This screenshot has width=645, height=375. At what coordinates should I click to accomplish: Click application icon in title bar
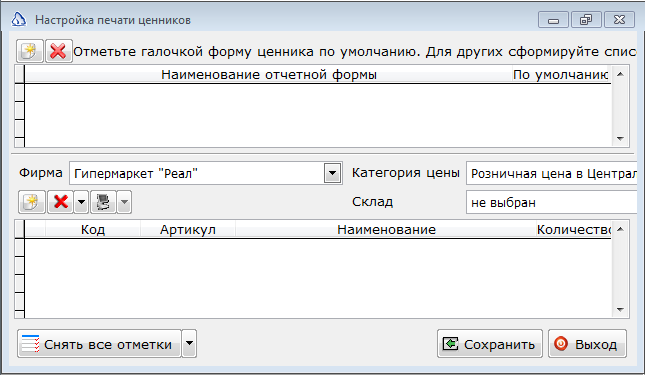pos(19,19)
